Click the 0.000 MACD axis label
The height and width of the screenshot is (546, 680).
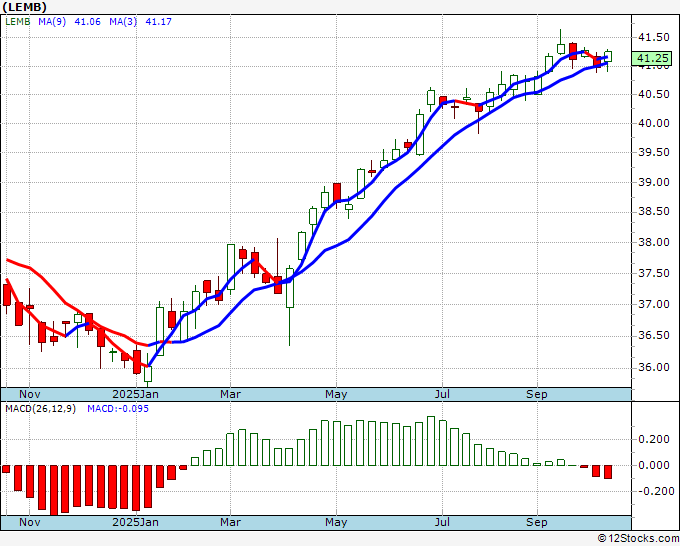click(x=654, y=465)
